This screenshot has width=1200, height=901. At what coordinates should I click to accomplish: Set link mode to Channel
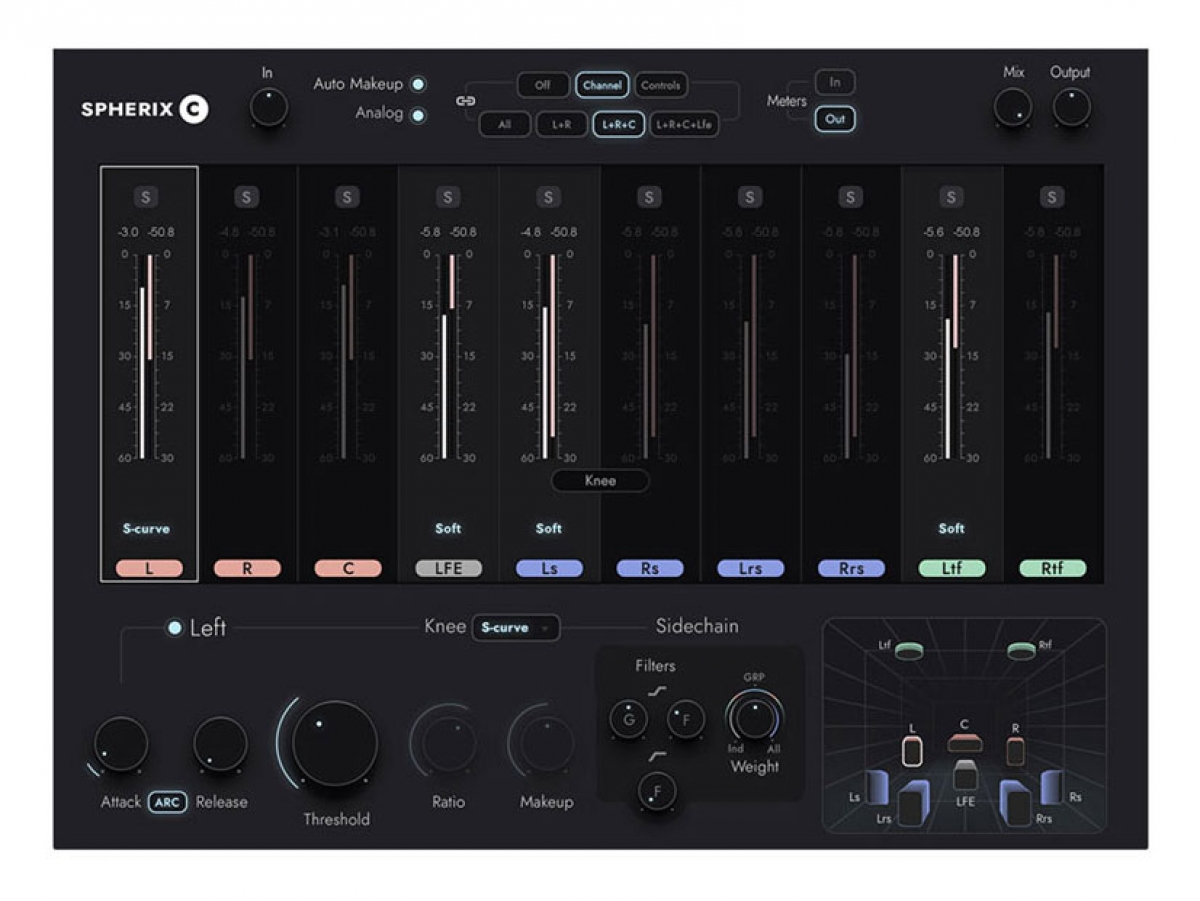click(603, 86)
